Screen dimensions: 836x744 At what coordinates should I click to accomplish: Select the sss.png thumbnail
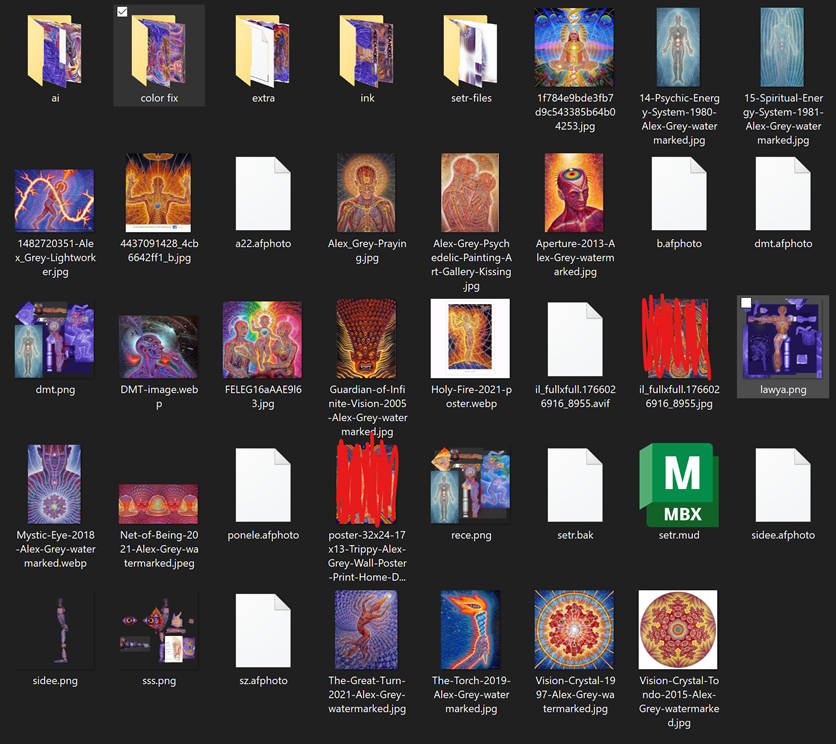click(158, 630)
